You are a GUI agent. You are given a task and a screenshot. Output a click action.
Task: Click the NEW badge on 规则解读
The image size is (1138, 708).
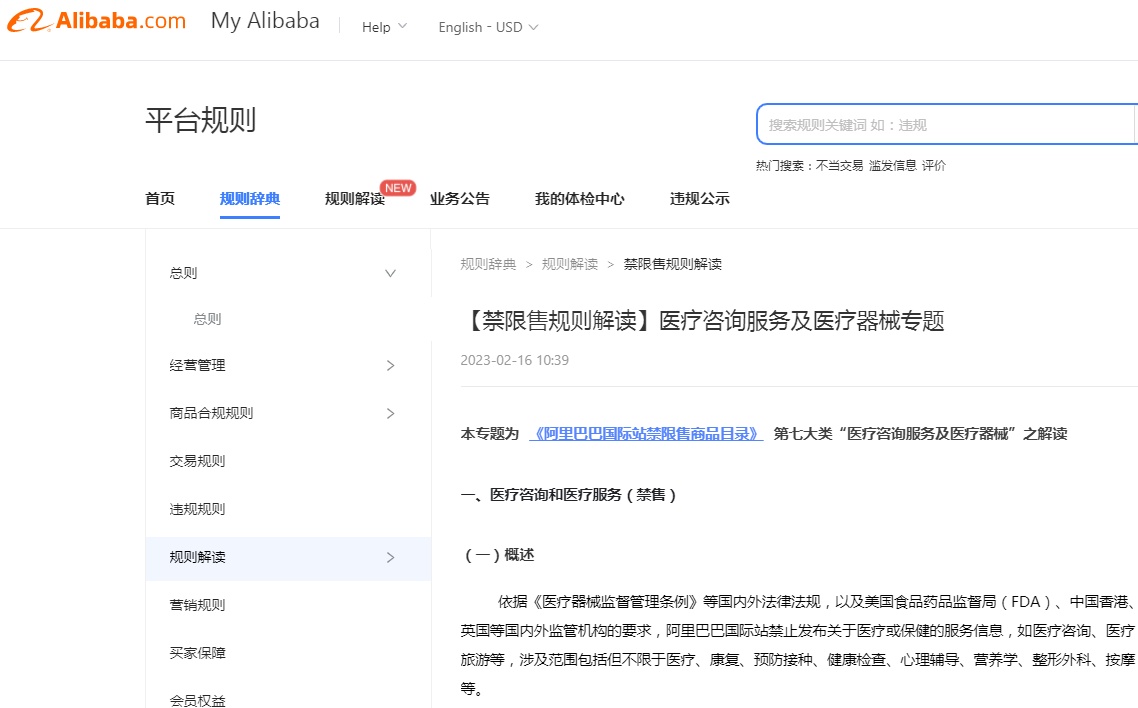(398, 188)
